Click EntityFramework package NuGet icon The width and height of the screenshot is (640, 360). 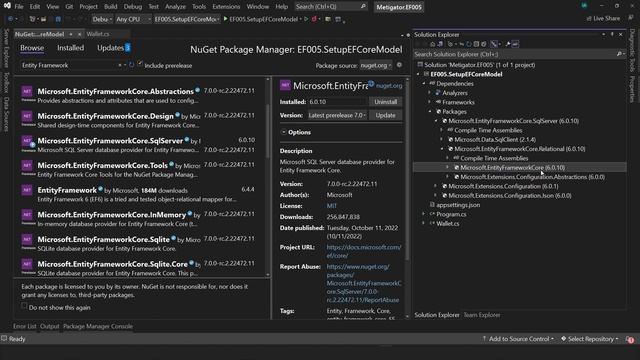coord(27,191)
